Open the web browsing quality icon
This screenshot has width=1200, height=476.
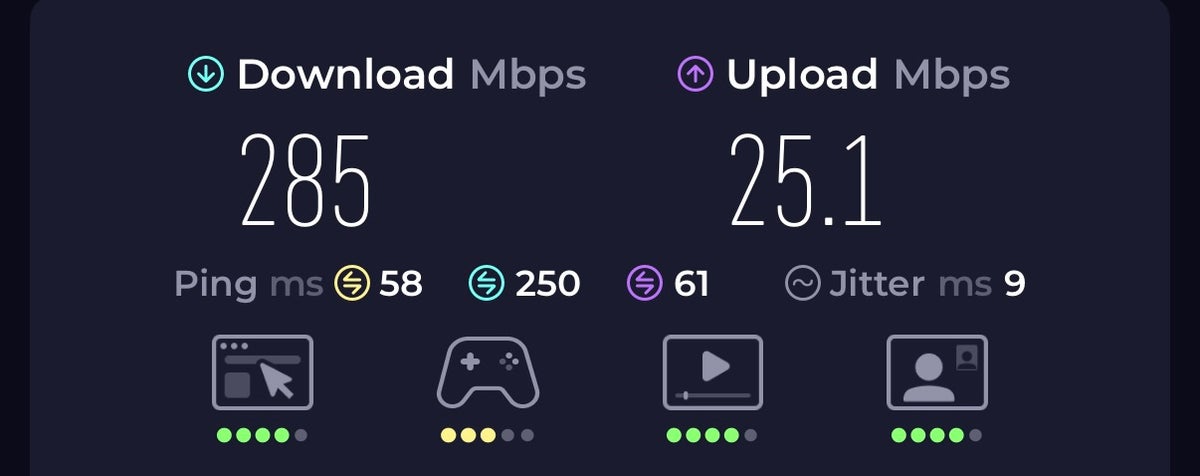click(263, 372)
